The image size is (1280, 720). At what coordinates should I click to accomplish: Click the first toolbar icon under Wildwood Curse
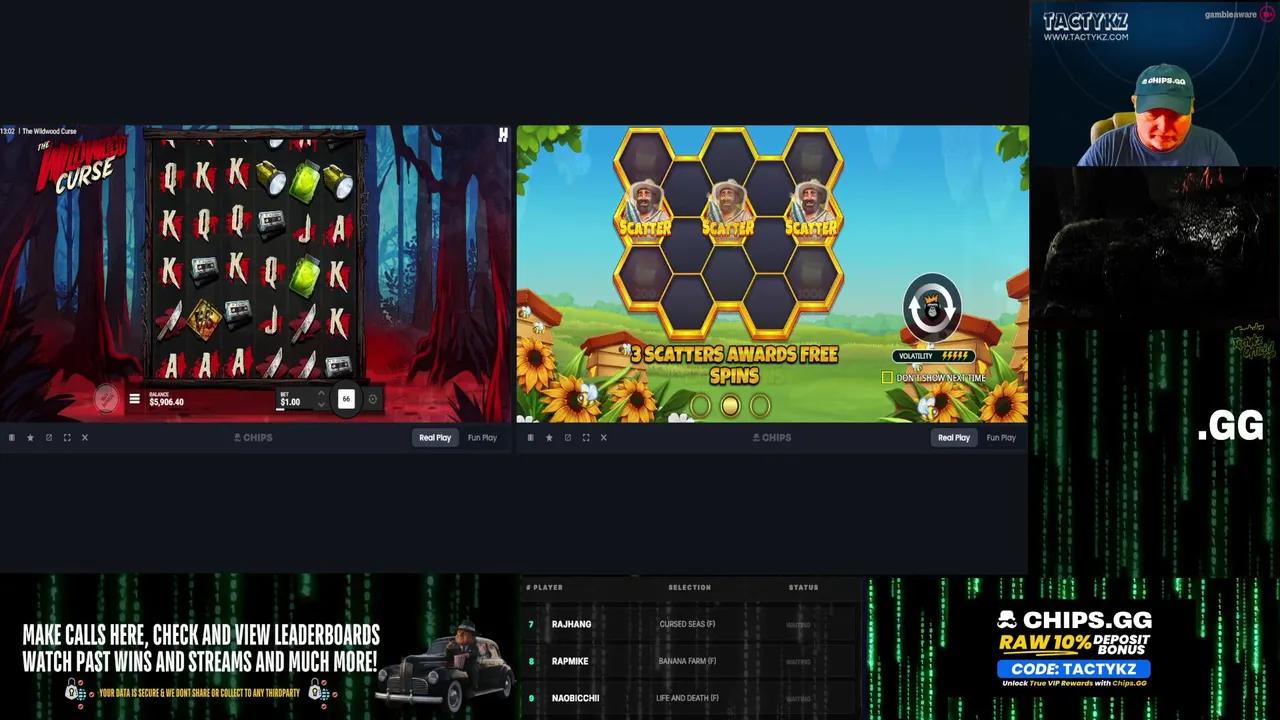tap(12, 437)
